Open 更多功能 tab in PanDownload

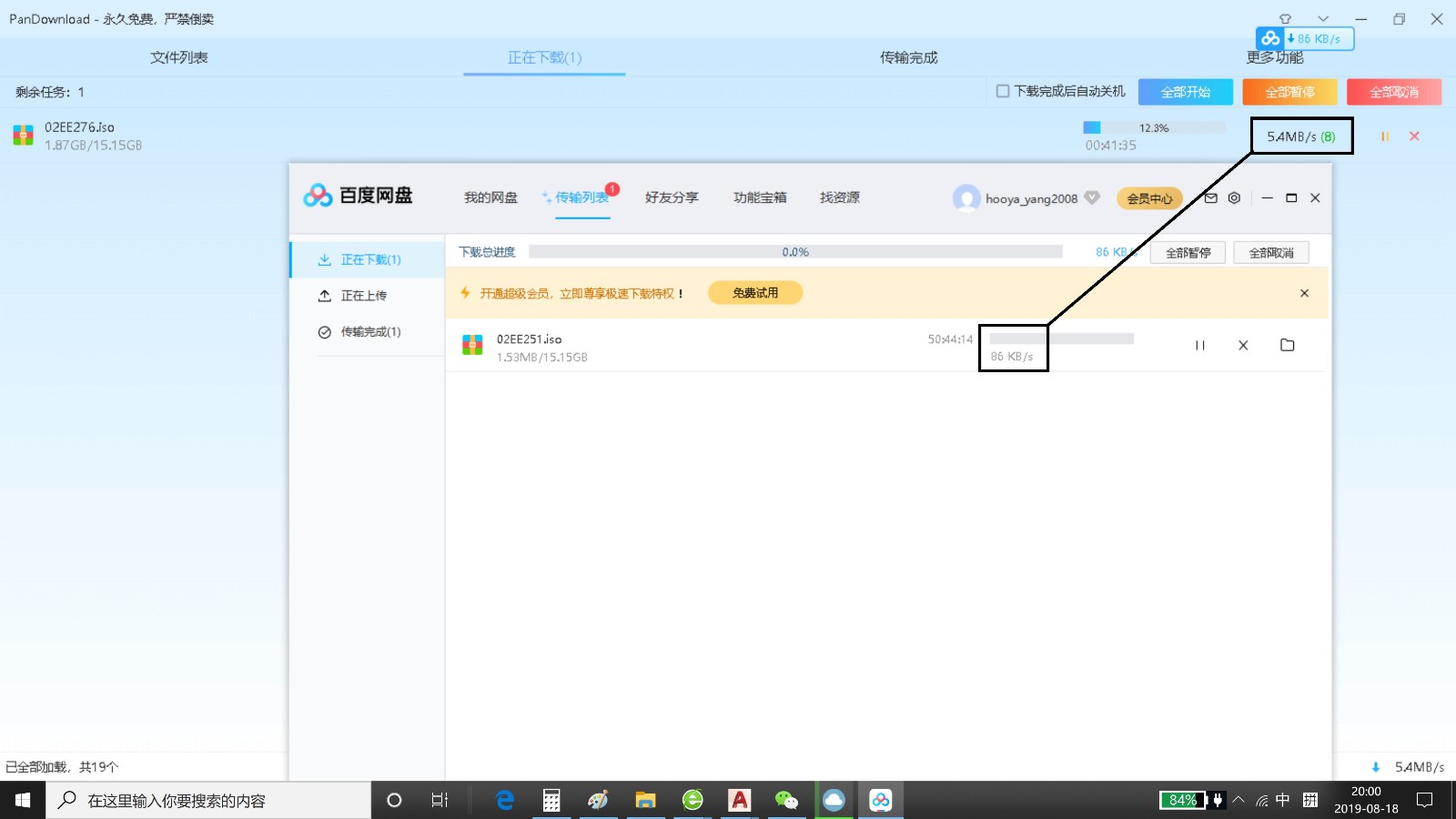click(1275, 58)
